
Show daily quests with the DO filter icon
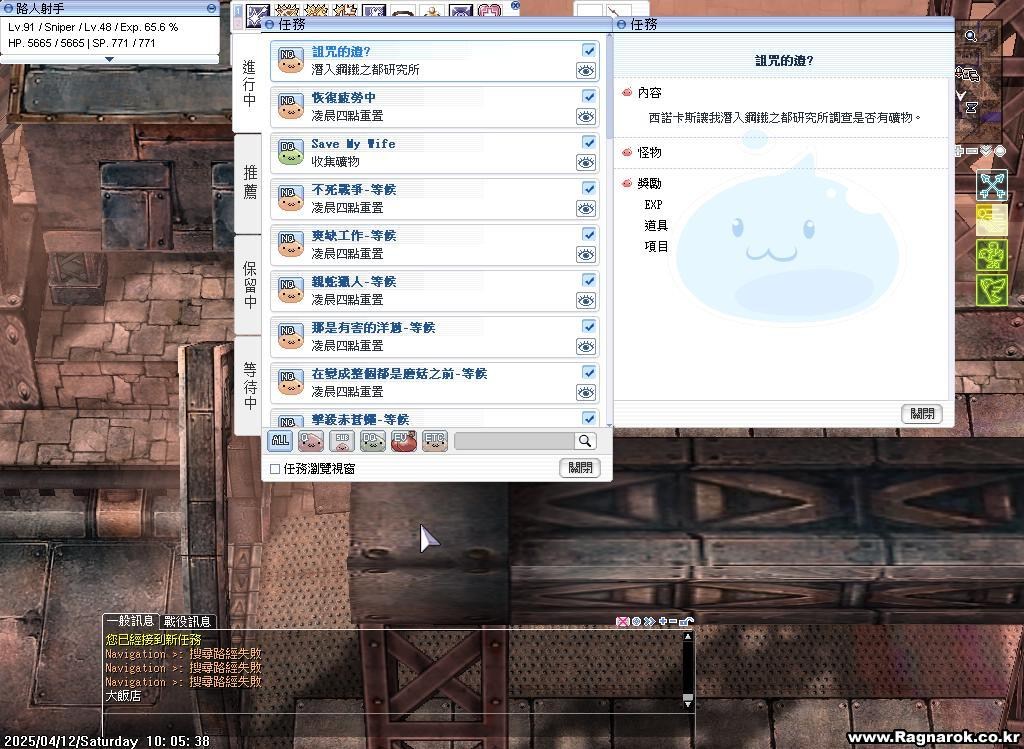pyautogui.click(x=373, y=441)
